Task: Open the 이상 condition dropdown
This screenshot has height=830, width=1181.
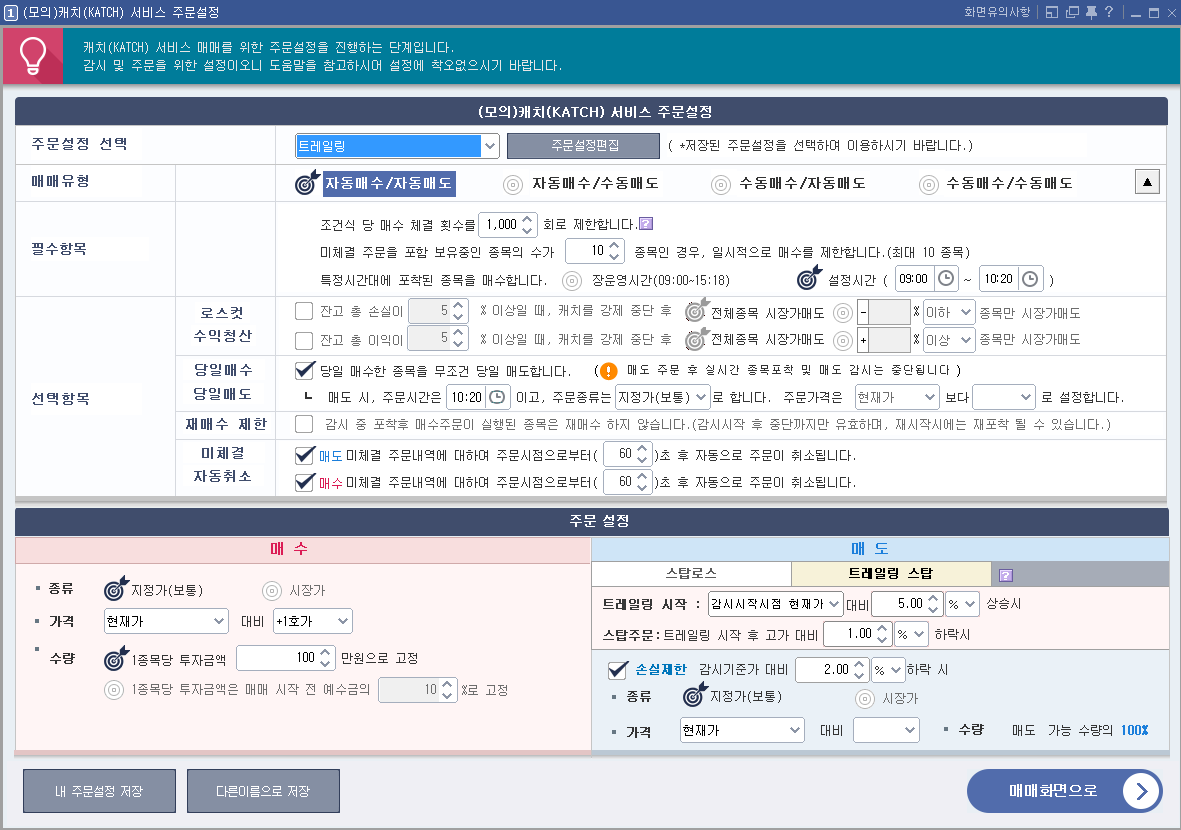Action: (x=949, y=340)
